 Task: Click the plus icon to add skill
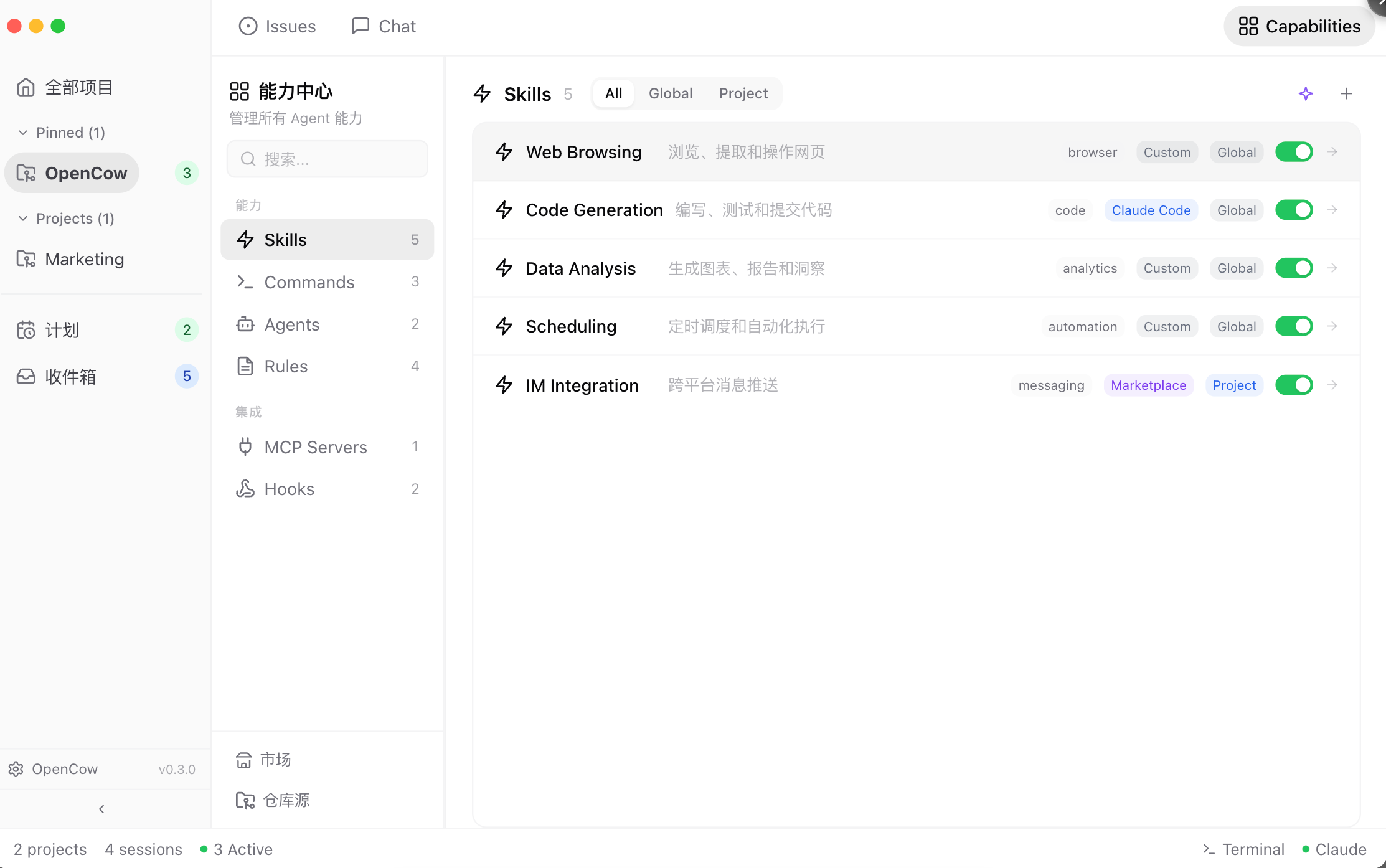[1346, 93]
